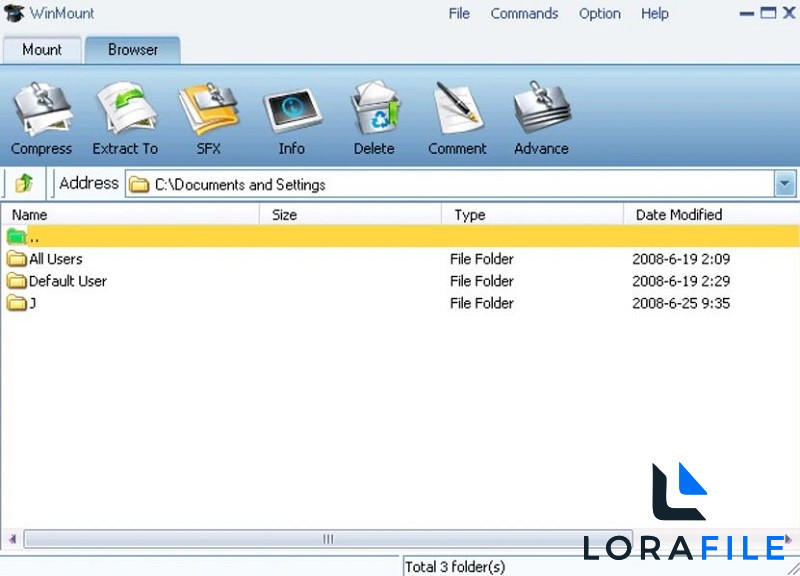800x576 pixels.
Task: Click the horizontal scrollbar thumb
Action: click(x=328, y=539)
